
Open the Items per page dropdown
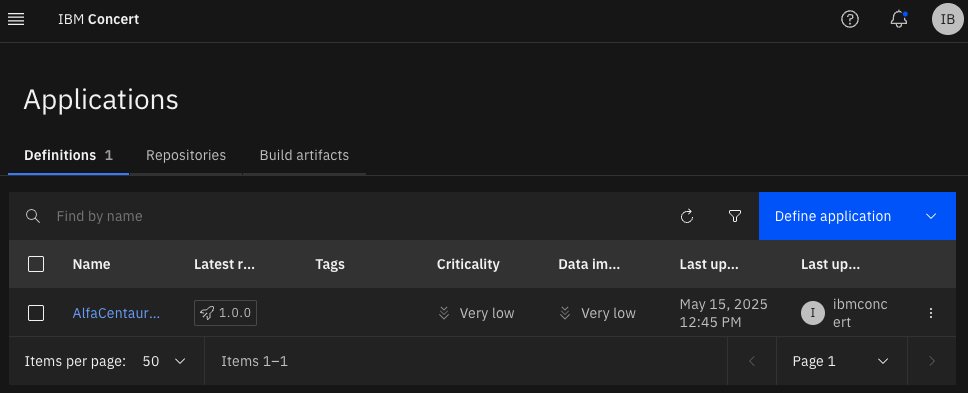[x=164, y=361]
